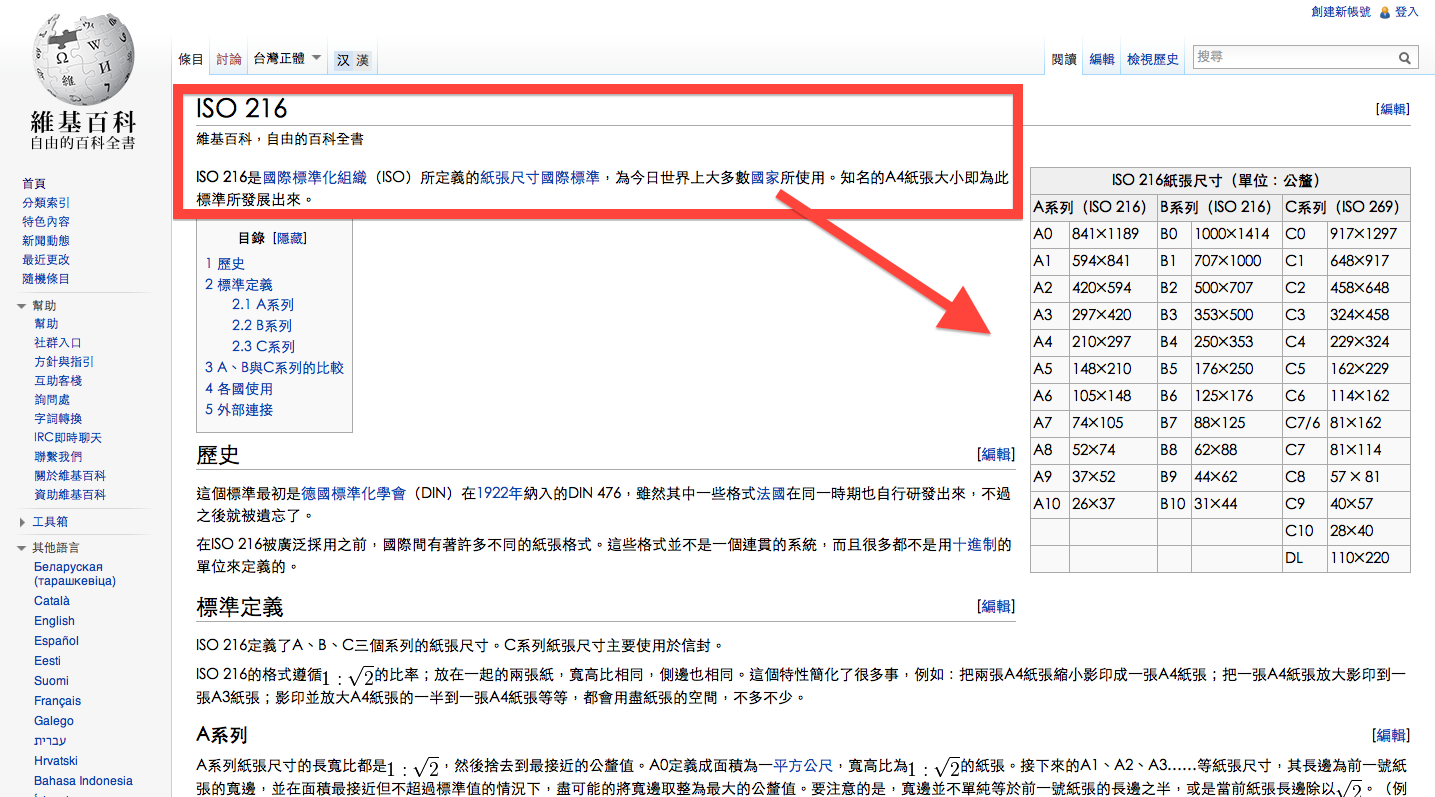The width and height of the screenshot is (1435, 797).
Task: Open 詢問處 sidebar link
Action: pos(52,400)
